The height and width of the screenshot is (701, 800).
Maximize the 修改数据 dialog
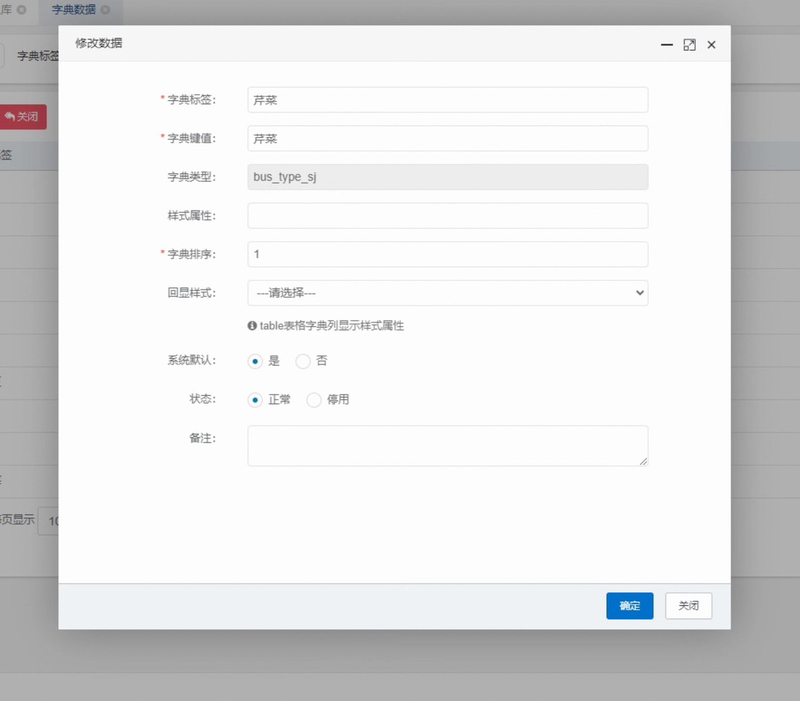point(689,45)
